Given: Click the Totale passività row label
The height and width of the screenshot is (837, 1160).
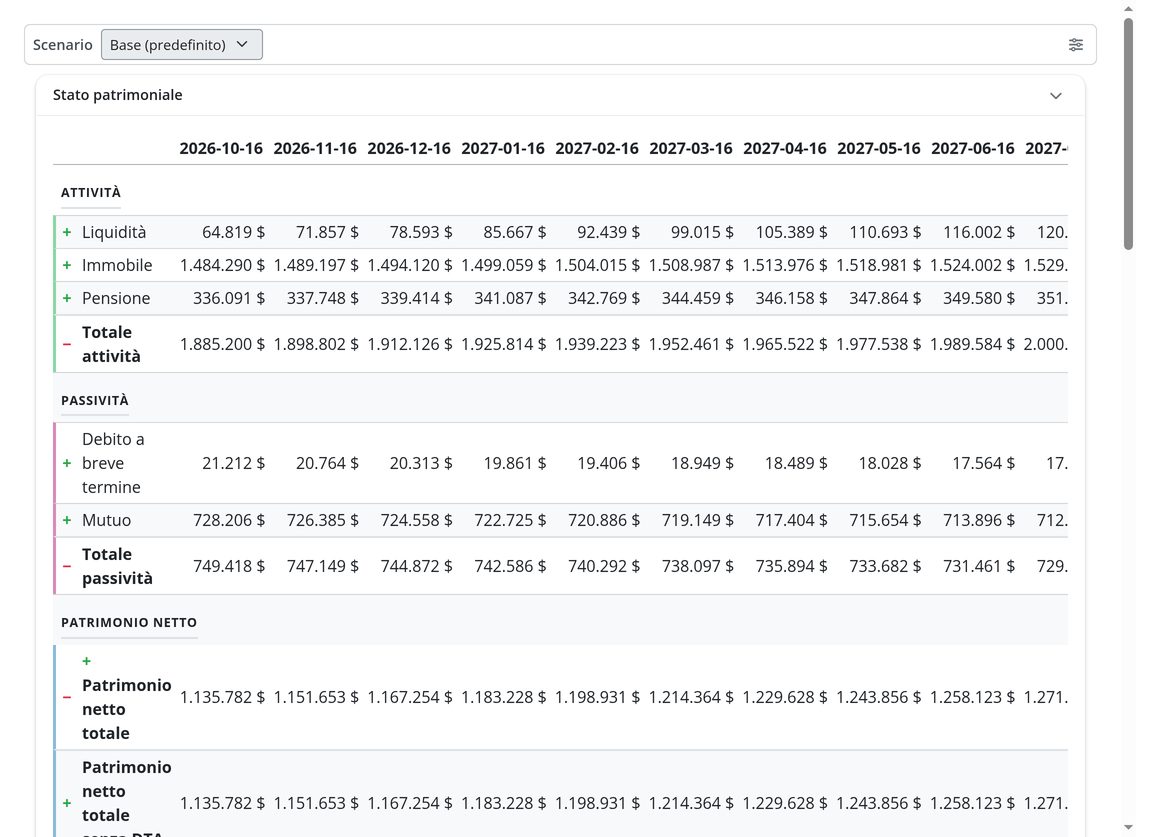Looking at the screenshot, I should tap(118, 566).
